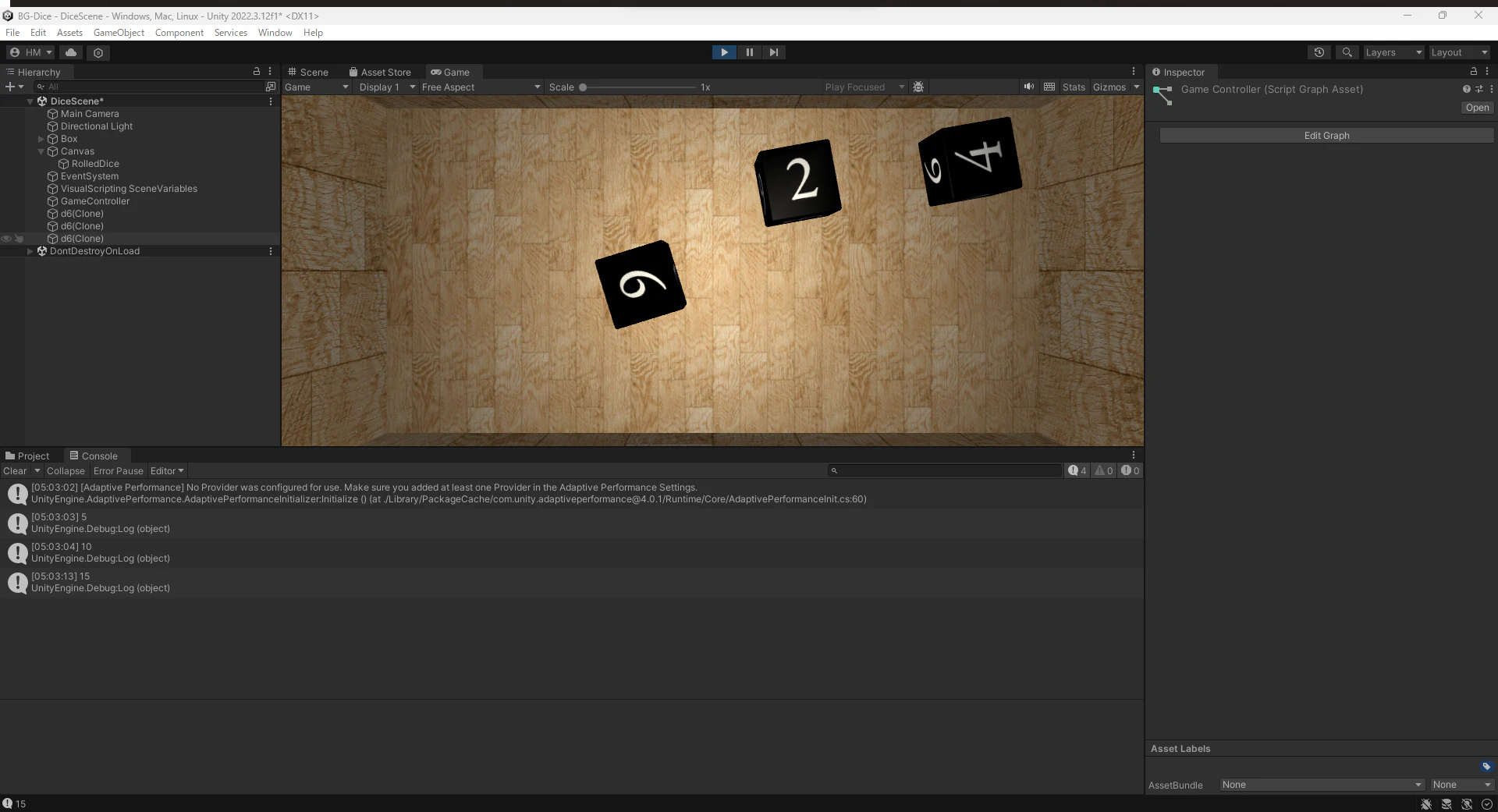Viewport: 1498px width, 812px height.
Task: Open the Inspector help icon
Action: pyautogui.click(x=1467, y=89)
